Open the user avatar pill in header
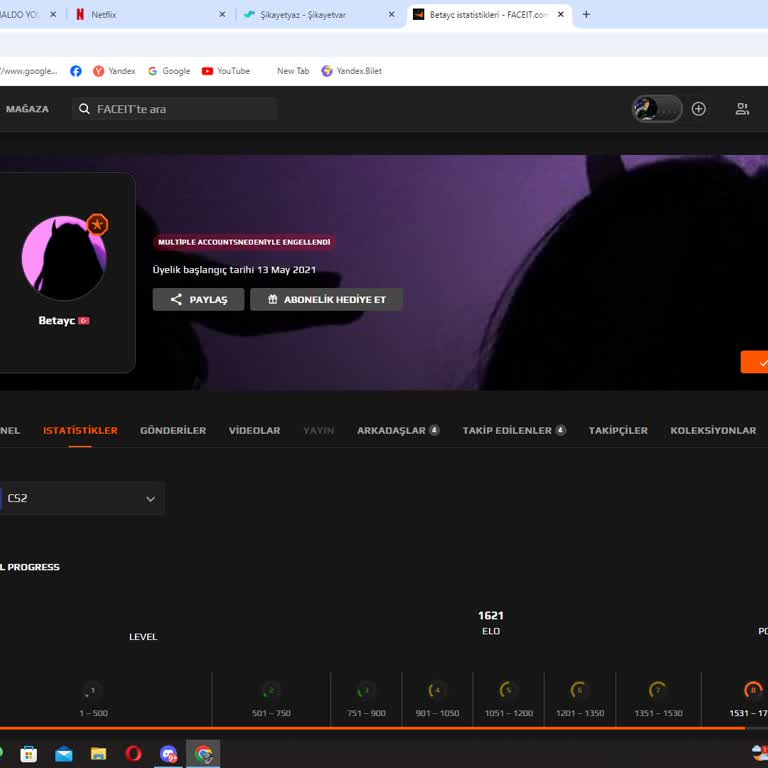The image size is (768, 768). [x=657, y=109]
